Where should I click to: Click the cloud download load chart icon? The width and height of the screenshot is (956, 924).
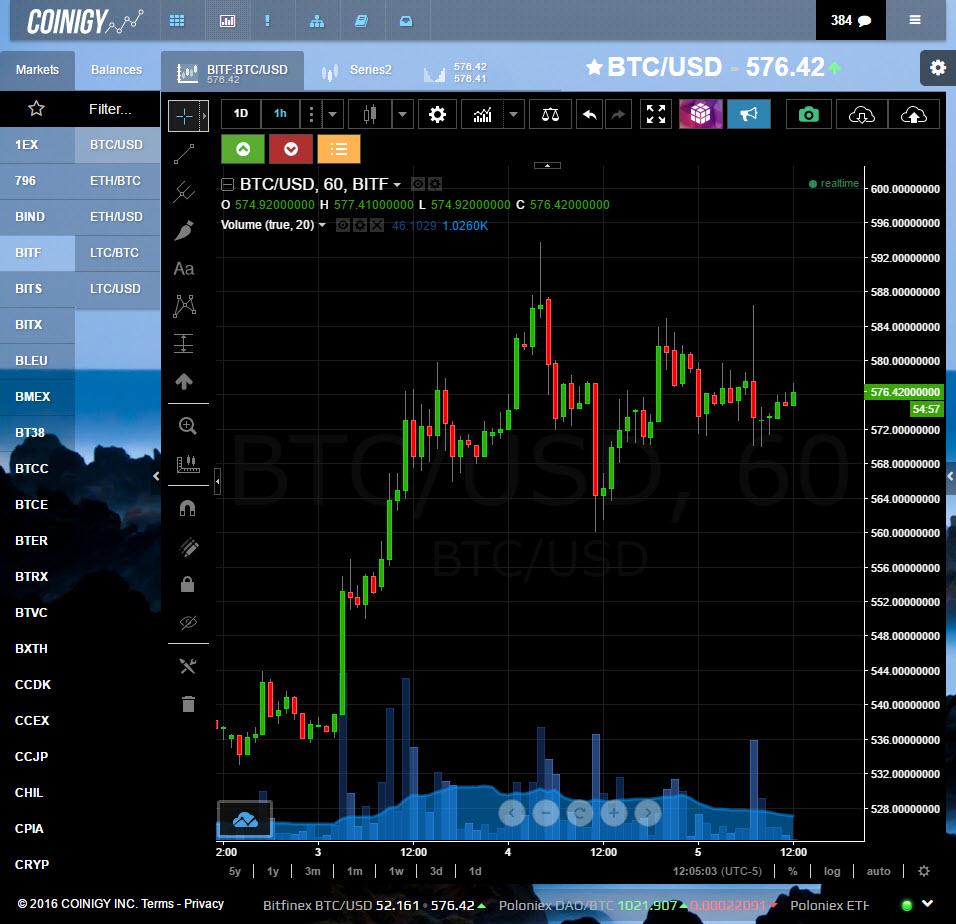click(x=861, y=115)
